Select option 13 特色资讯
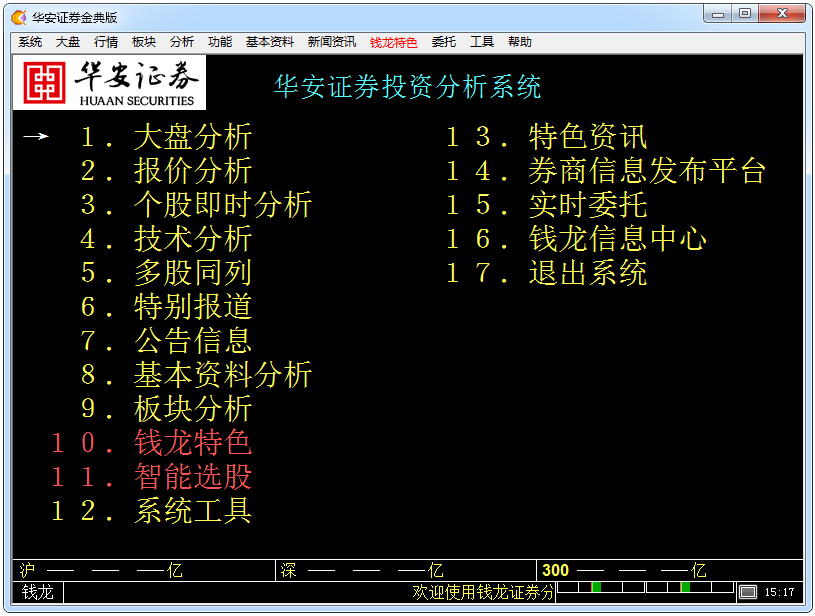Viewport: 815px width, 616px height. click(x=547, y=137)
